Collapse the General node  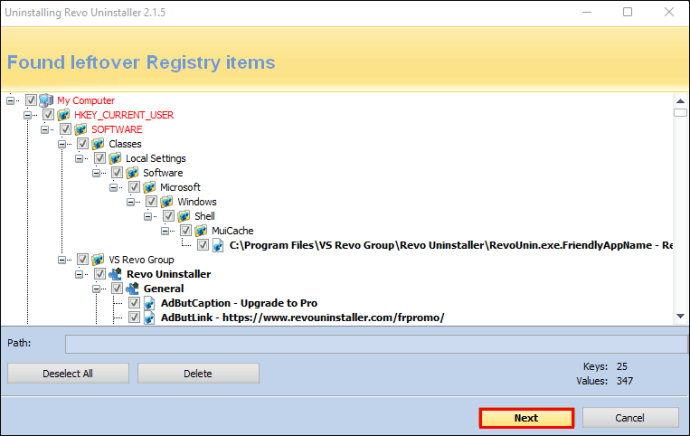click(x=96, y=289)
